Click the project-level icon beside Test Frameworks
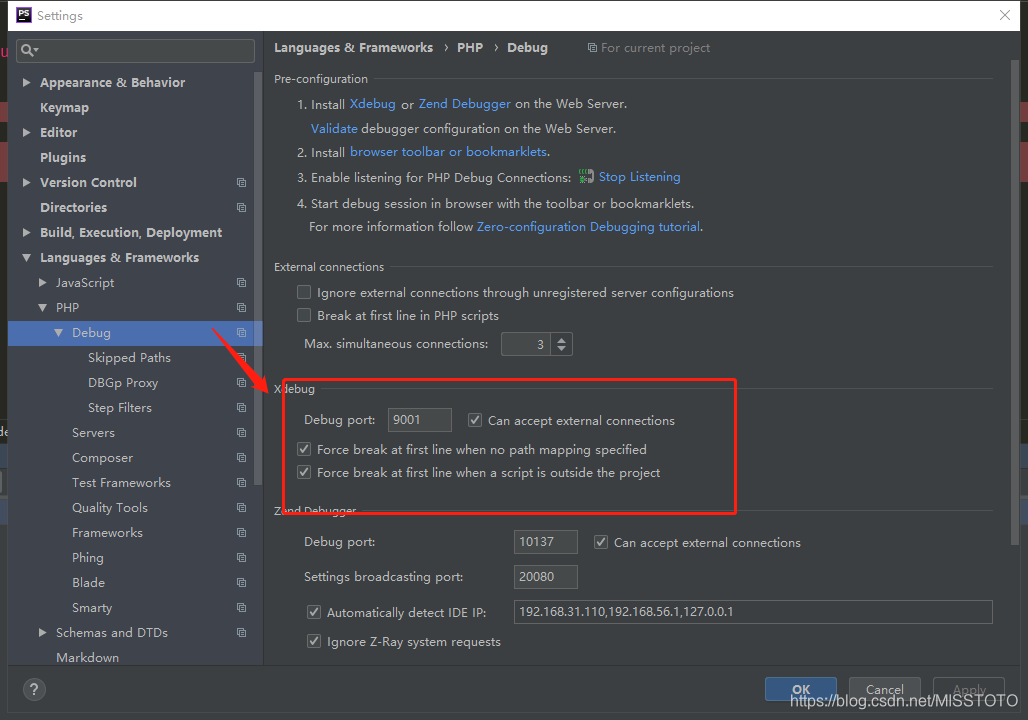This screenshot has width=1028, height=720. (x=241, y=483)
